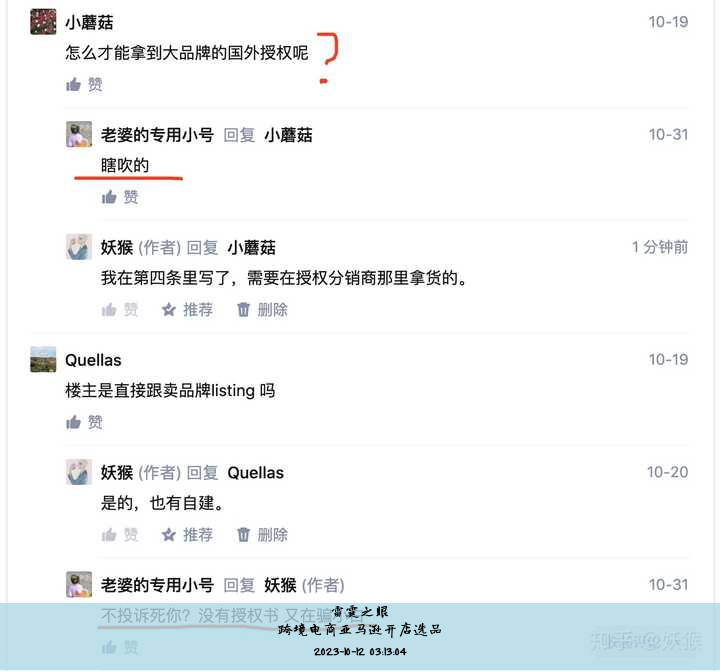Click author name 妖猴 replying to 小蘑菇
720x671 pixels.
(117, 248)
